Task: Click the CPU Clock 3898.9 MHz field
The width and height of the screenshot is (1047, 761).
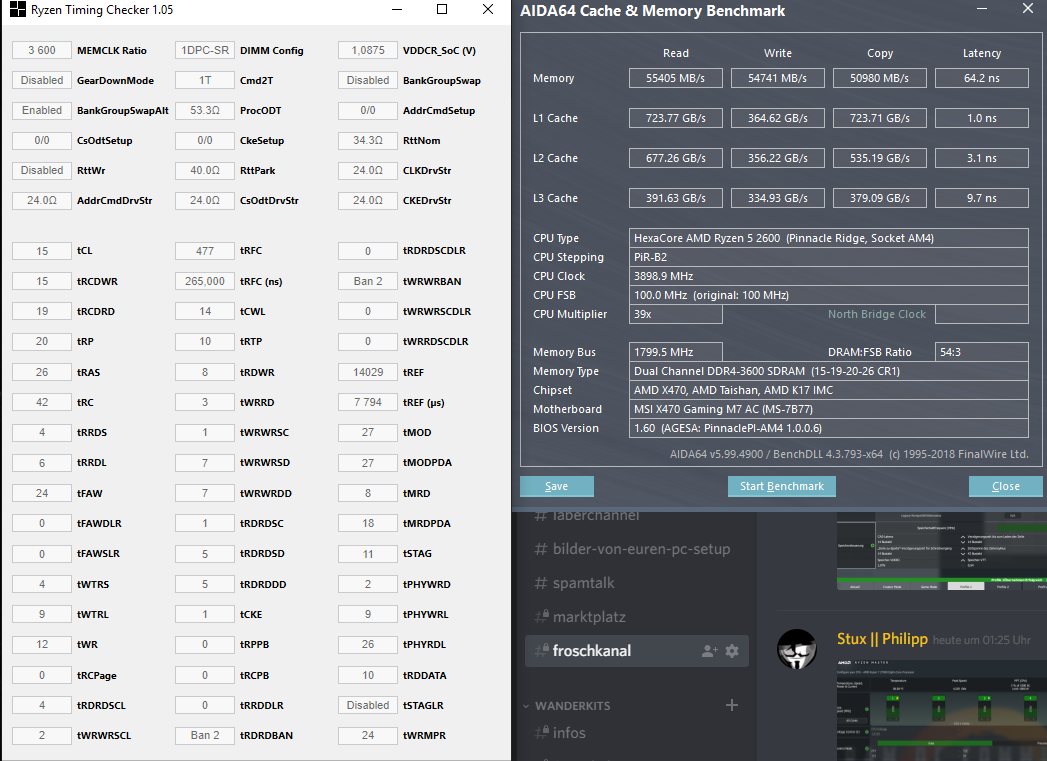Action: (x=829, y=276)
